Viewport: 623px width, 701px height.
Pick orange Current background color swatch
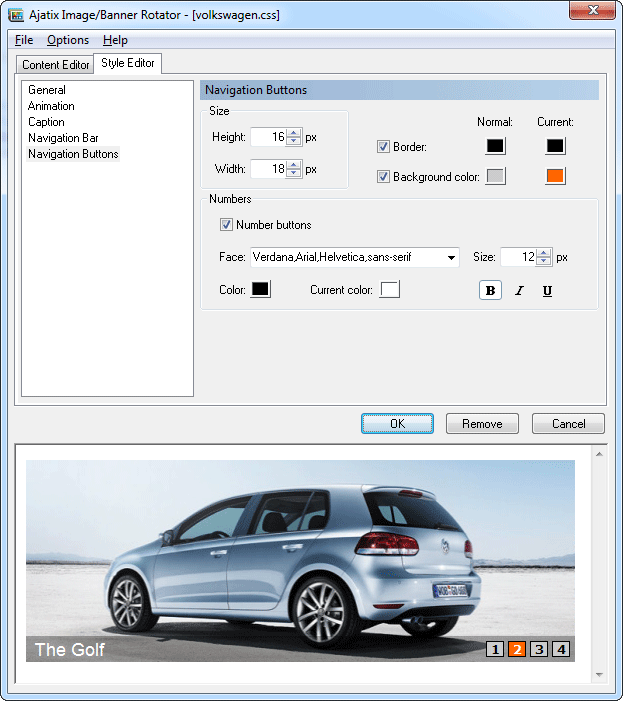pos(556,176)
